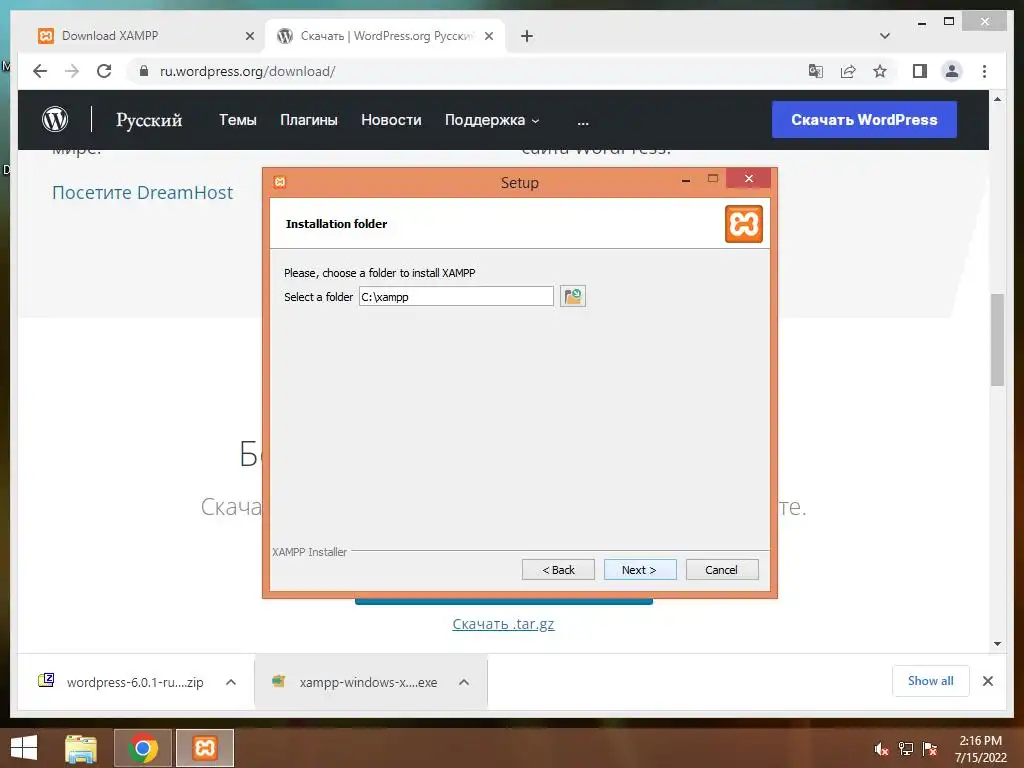
Task: Open the Windows Start menu
Action: tap(24, 748)
